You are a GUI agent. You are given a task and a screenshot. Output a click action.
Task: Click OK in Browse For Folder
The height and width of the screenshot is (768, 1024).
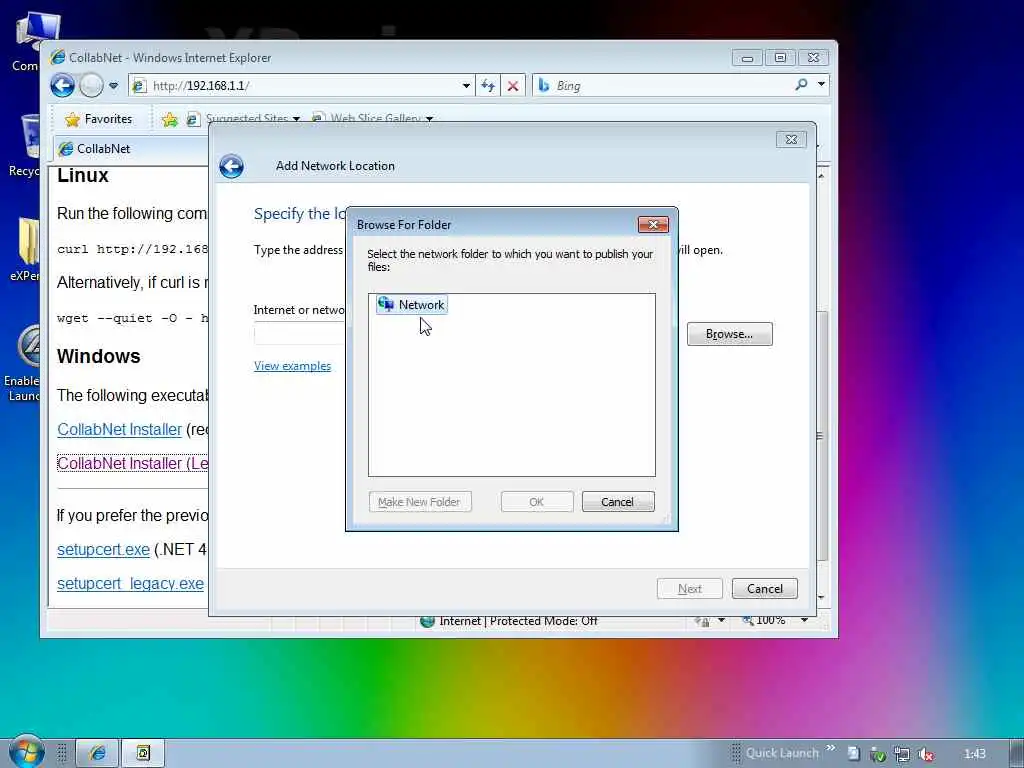(537, 502)
